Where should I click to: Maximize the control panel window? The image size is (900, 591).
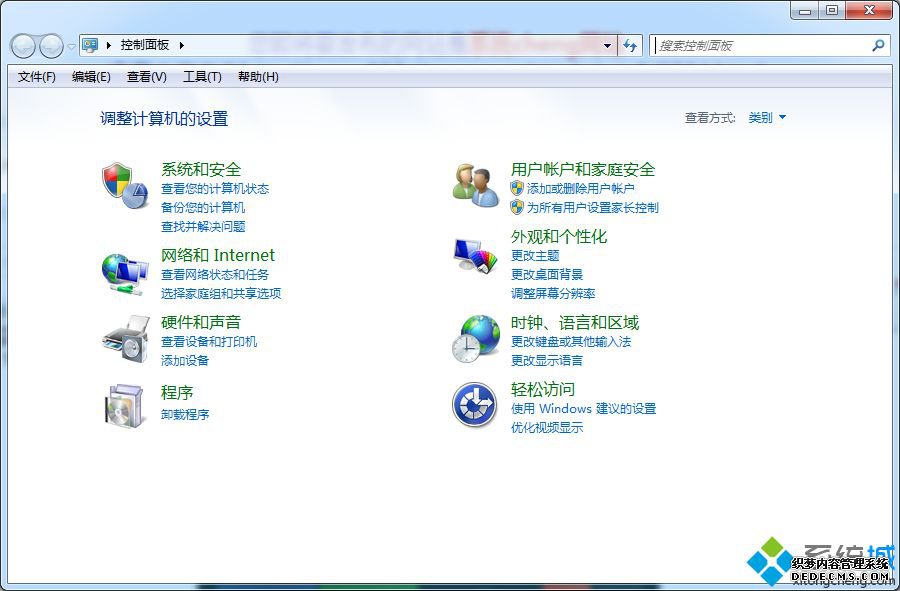coord(832,10)
